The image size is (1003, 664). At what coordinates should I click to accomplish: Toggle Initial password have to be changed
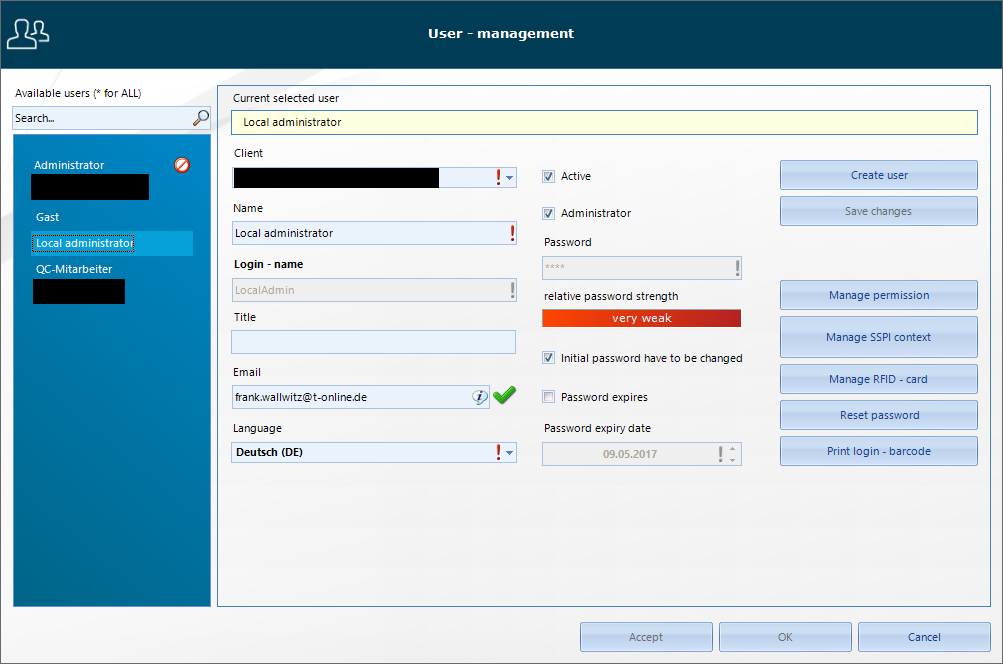point(548,358)
